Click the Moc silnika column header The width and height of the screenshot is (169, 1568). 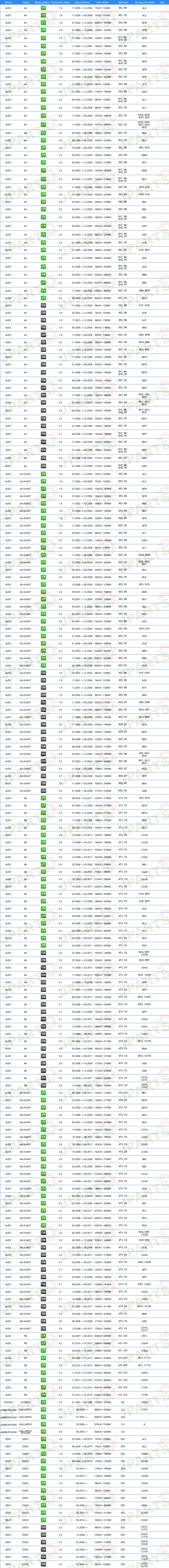pyautogui.click(x=103, y=2)
